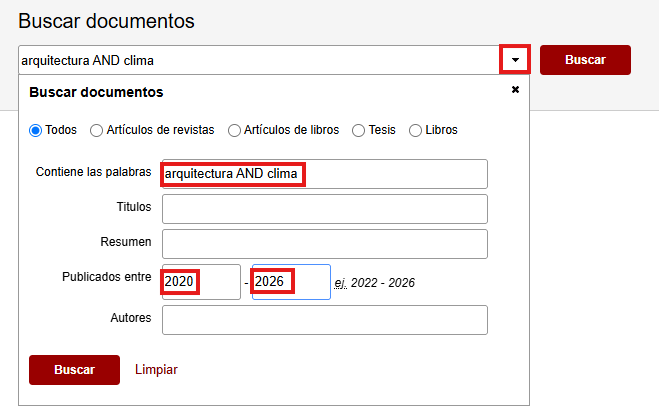Close the Buscar documentos panel

[515, 90]
